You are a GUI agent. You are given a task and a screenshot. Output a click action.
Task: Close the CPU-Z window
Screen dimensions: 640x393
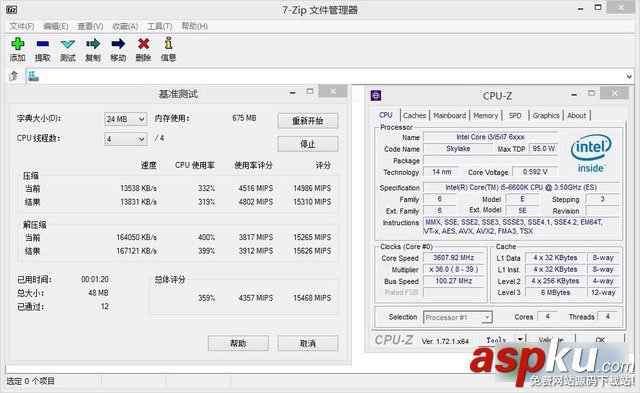[x=614, y=93]
